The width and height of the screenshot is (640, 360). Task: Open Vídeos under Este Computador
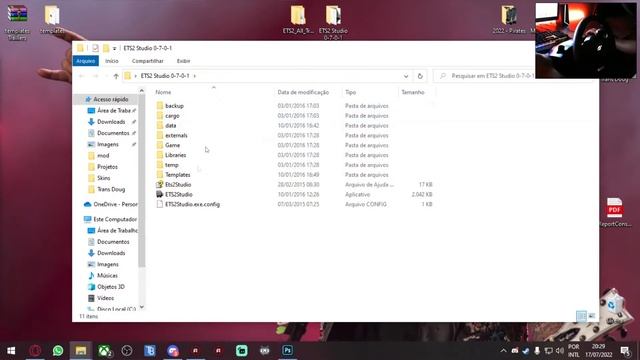(x=105, y=298)
